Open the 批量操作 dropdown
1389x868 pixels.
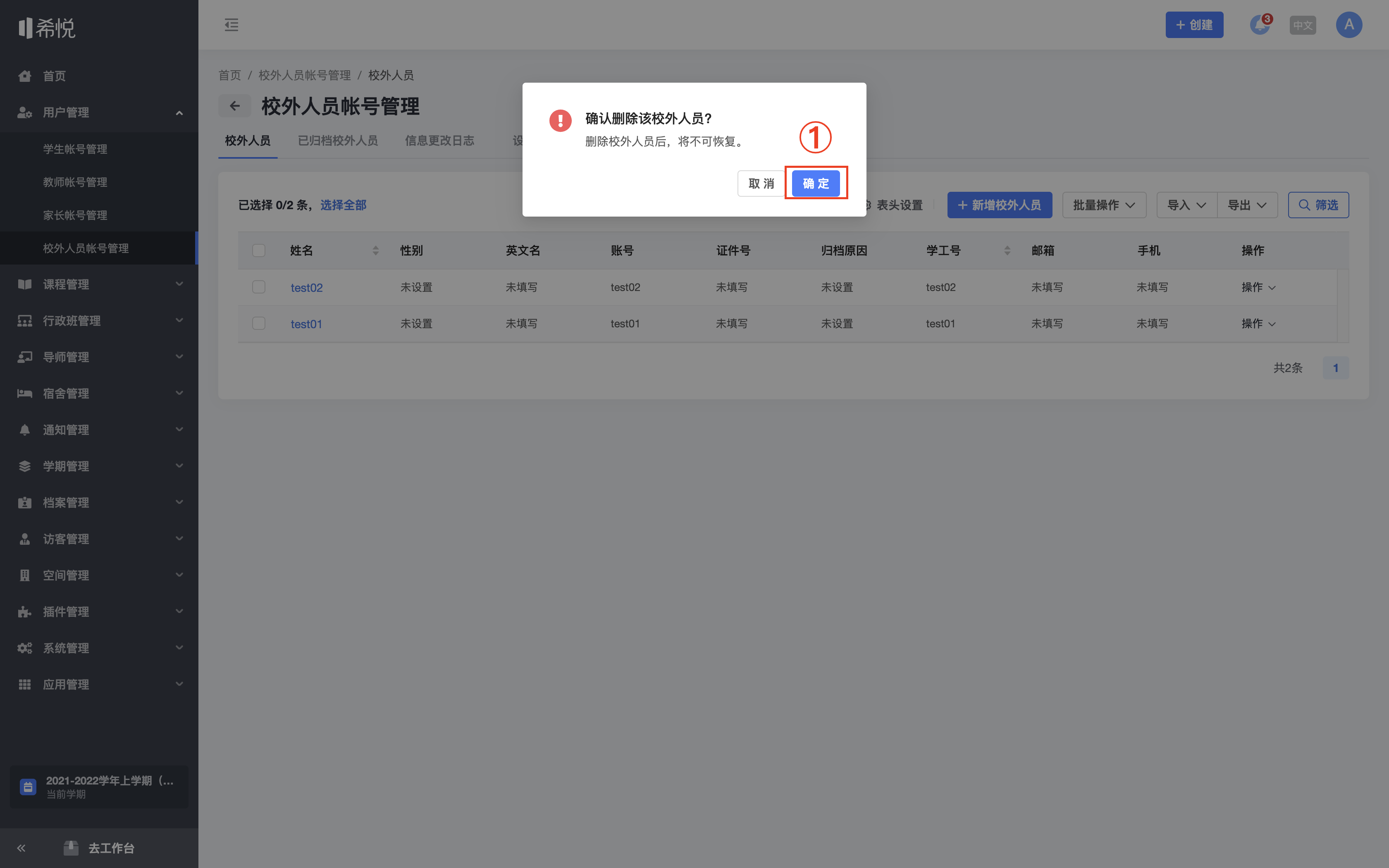[x=1104, y=205]
